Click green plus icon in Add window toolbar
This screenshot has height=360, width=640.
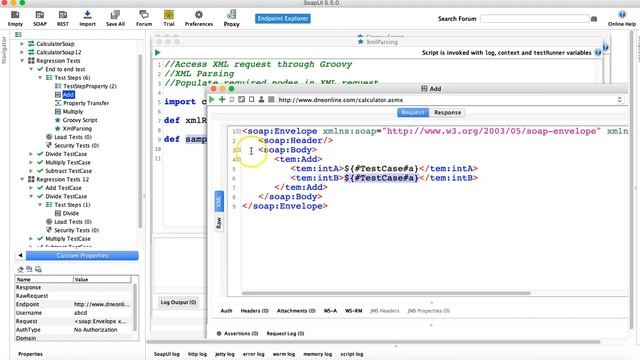point(222,100)
